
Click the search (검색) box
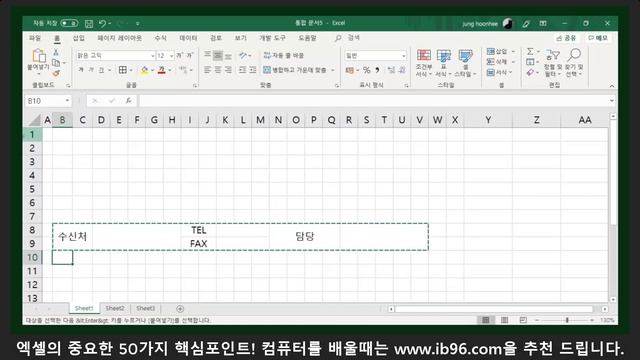pos(348,38)
